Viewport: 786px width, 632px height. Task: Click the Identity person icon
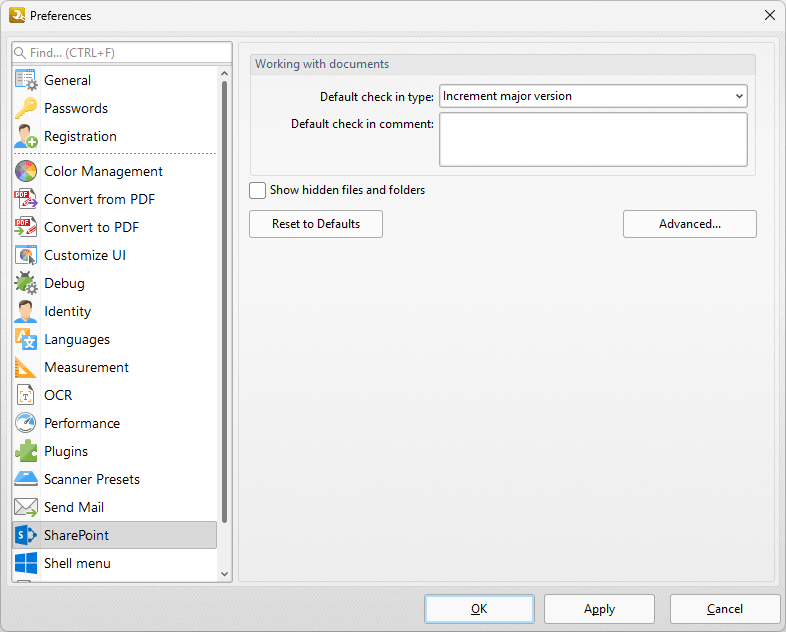pos(26,312)
